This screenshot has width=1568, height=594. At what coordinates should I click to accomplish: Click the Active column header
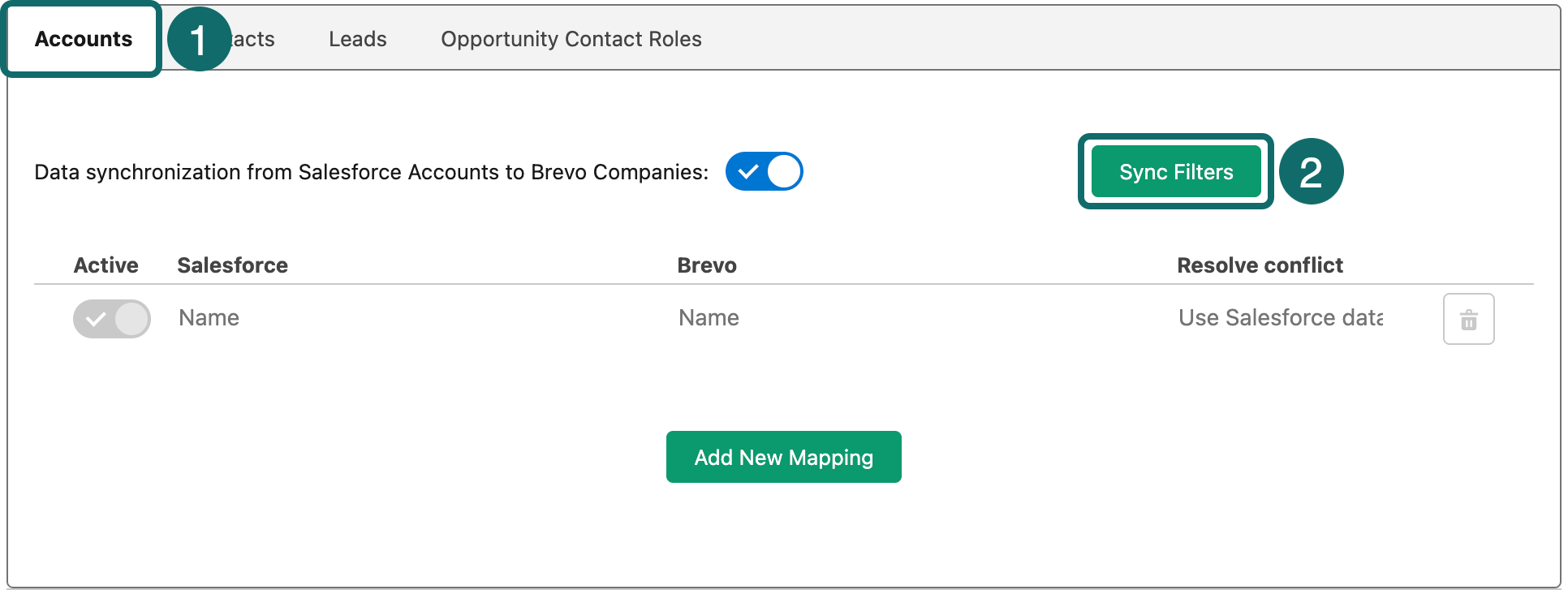pyautogui.click(x=106, y=265)
